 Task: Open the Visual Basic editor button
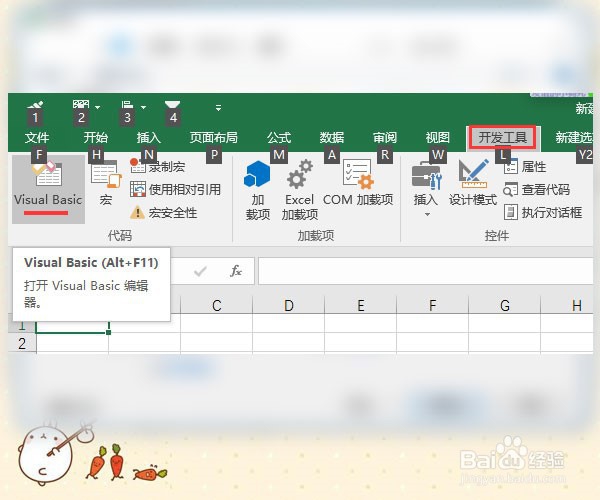point(48,189)
